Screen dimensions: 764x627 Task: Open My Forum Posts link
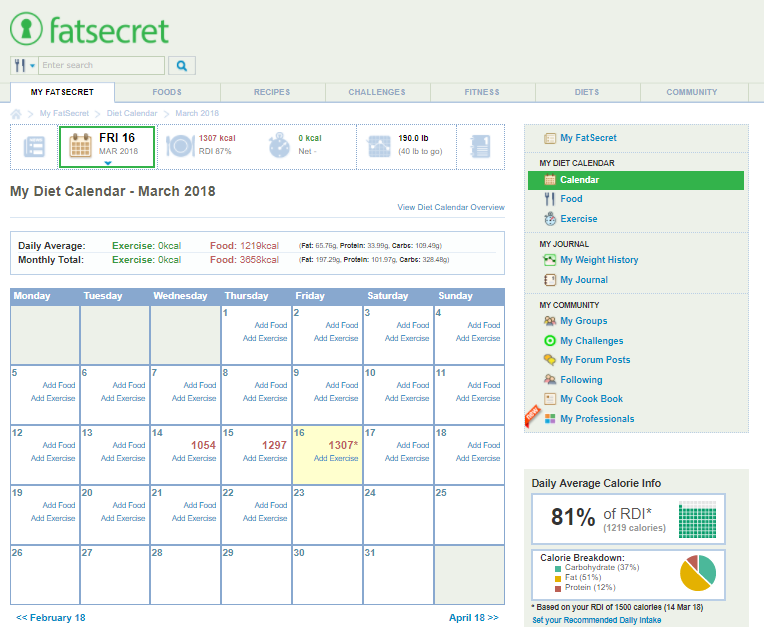click(595, 360)
